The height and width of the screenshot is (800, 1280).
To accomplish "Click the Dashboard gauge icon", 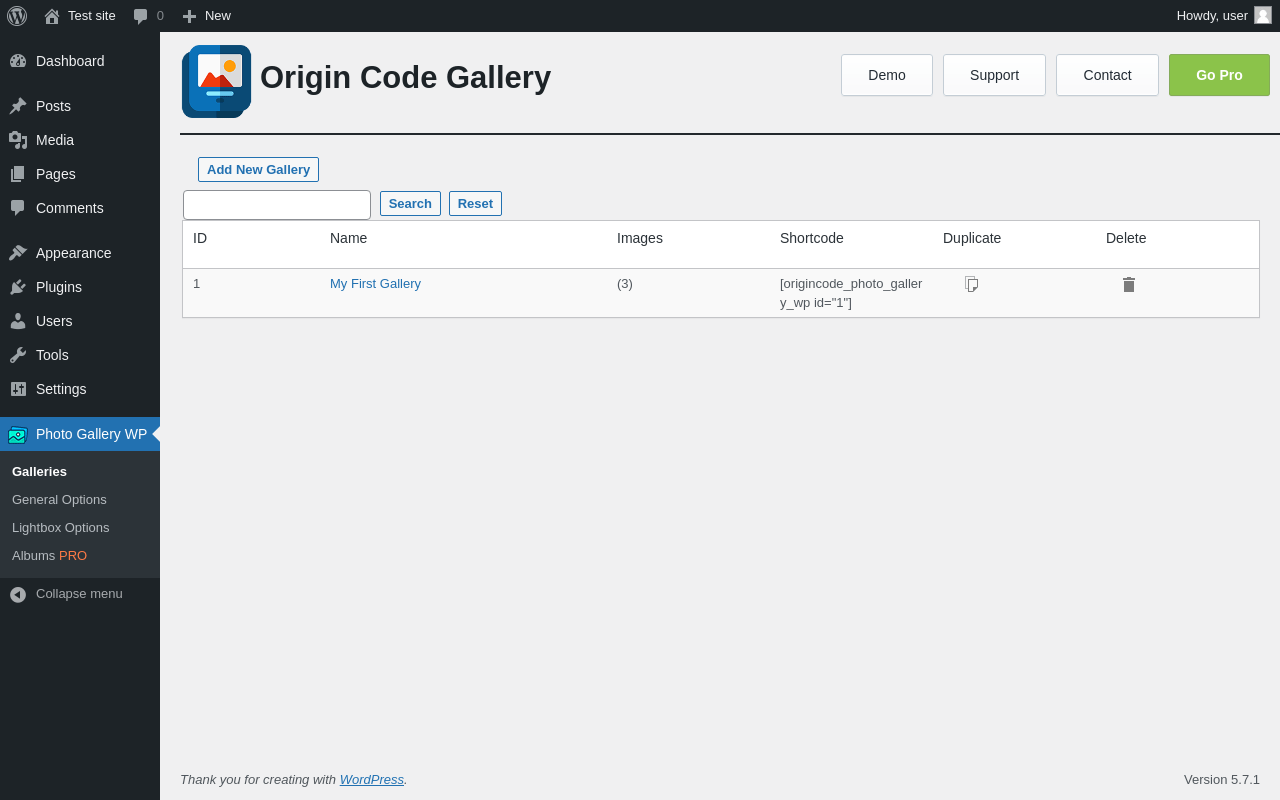I will [18, 61].
